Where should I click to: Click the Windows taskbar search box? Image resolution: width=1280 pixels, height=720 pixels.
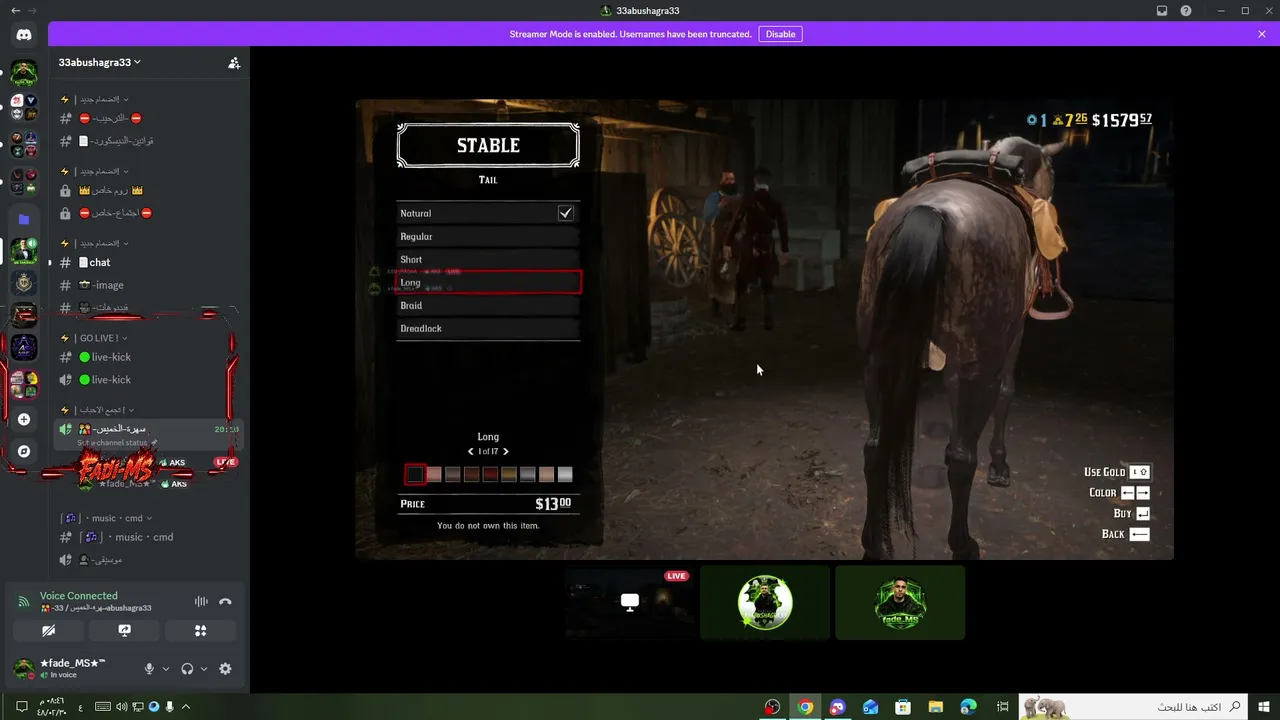click(x=1134, y=707)
